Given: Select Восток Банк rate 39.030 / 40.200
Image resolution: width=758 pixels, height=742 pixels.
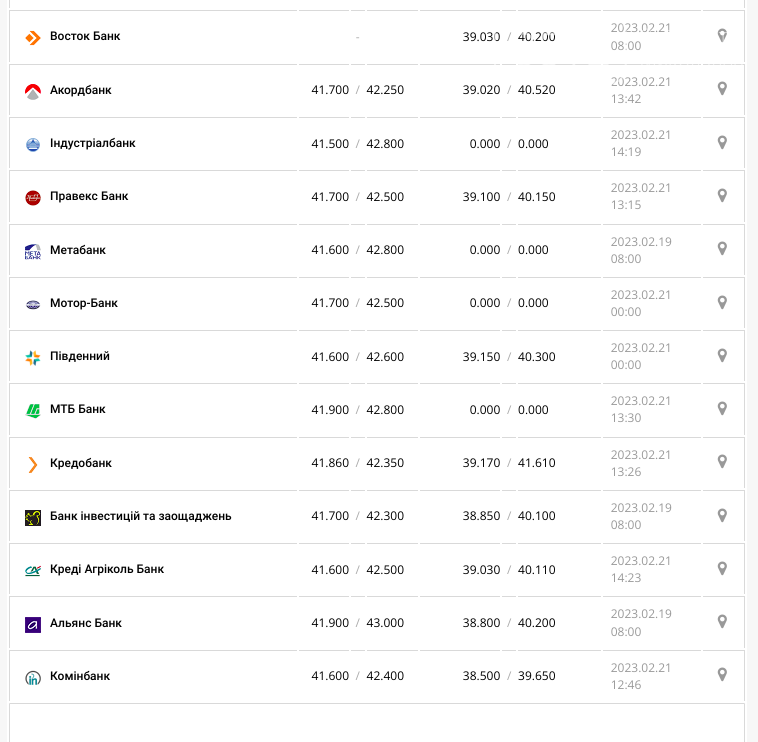Looking at the screenshot, I should click(509, 37).
